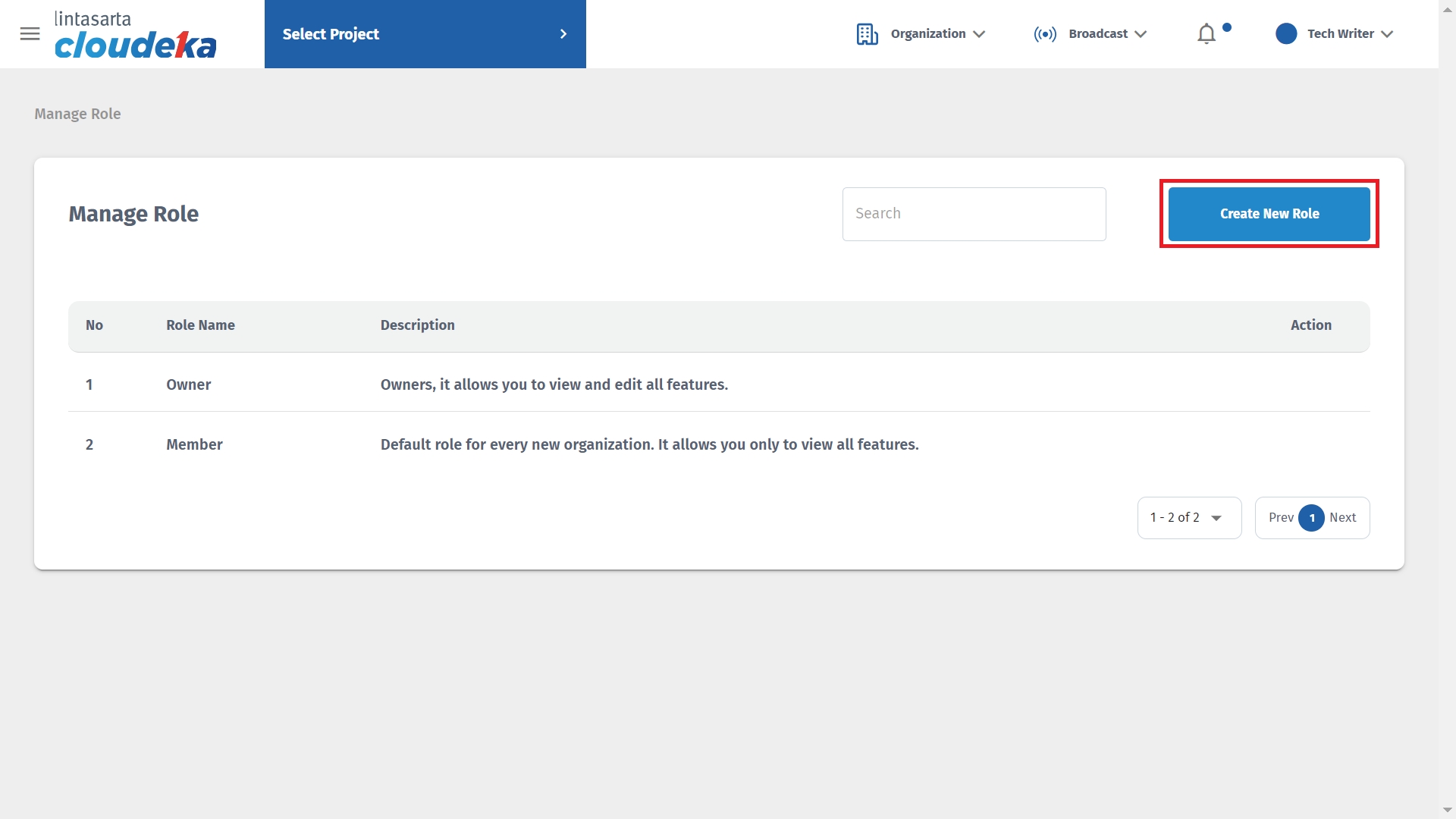Open the notifications bell
Viewport: 1456px width, 819px height.
[1207, 34]
